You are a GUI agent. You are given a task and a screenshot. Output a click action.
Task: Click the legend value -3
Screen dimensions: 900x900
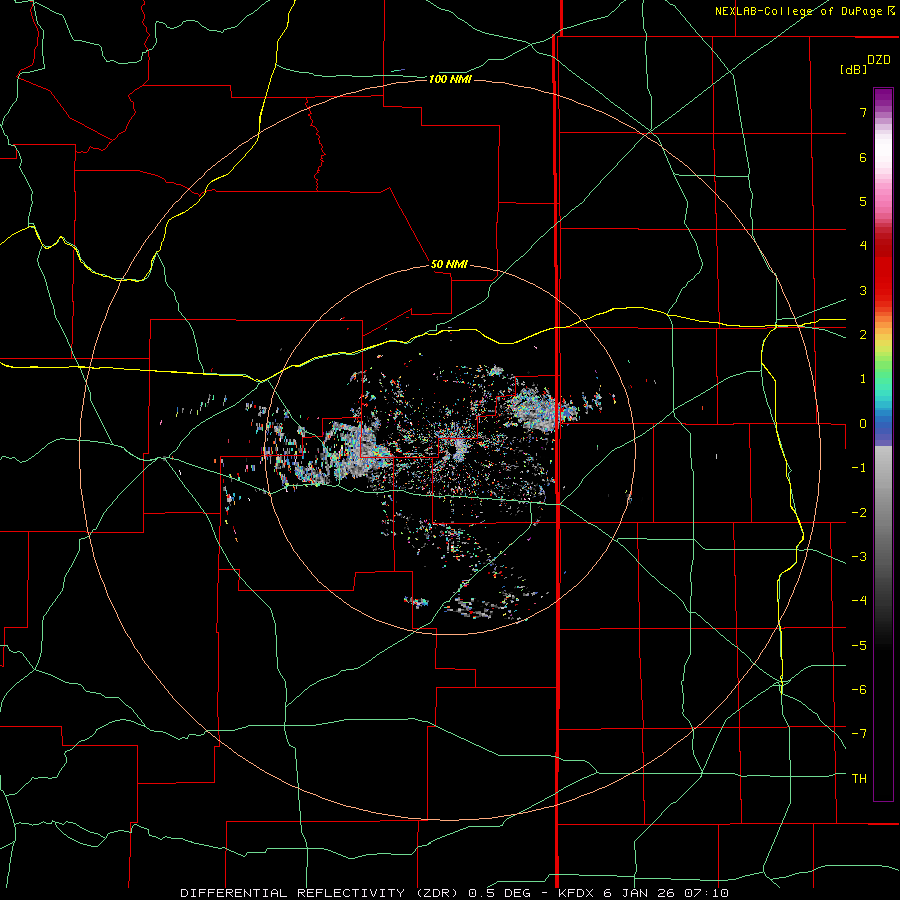[x=859, y=557]
